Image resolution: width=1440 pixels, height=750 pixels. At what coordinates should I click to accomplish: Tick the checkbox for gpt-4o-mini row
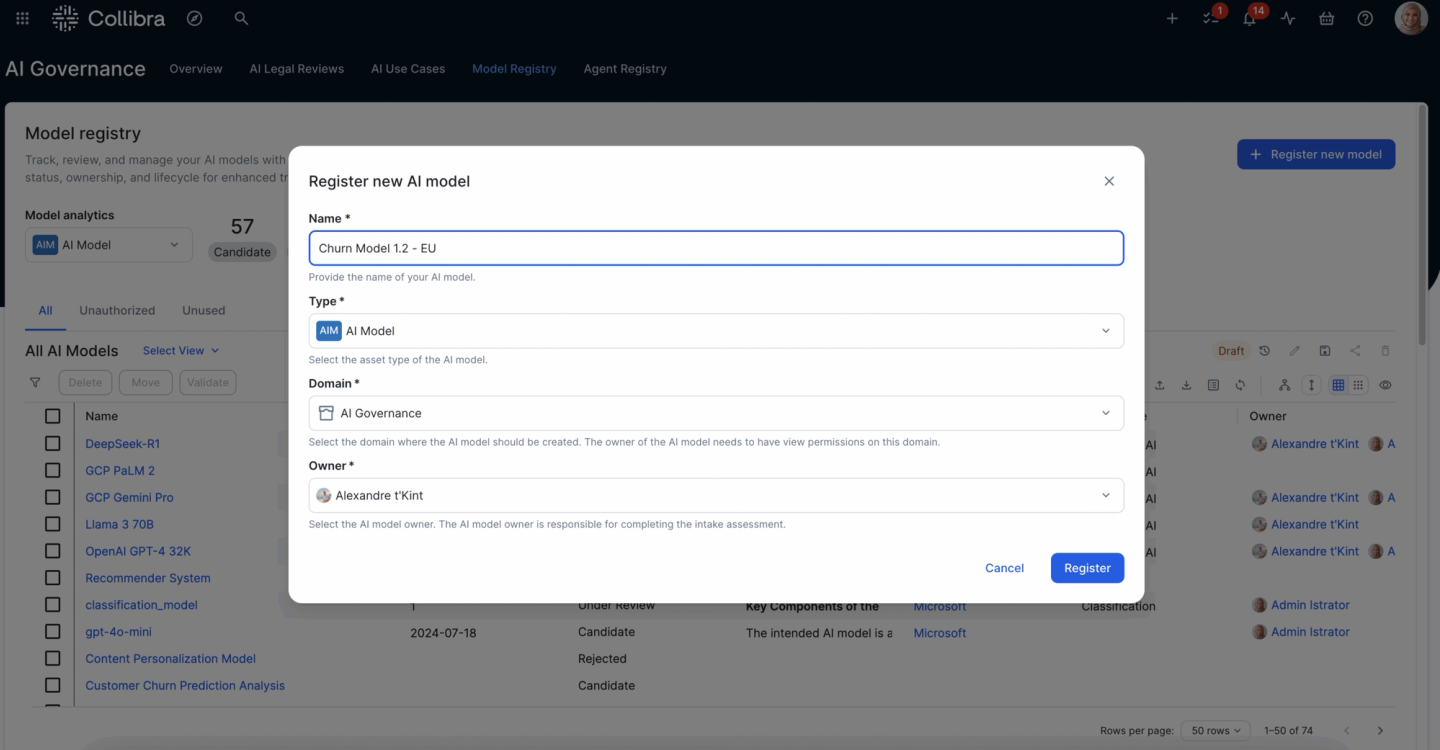[54, 631]
